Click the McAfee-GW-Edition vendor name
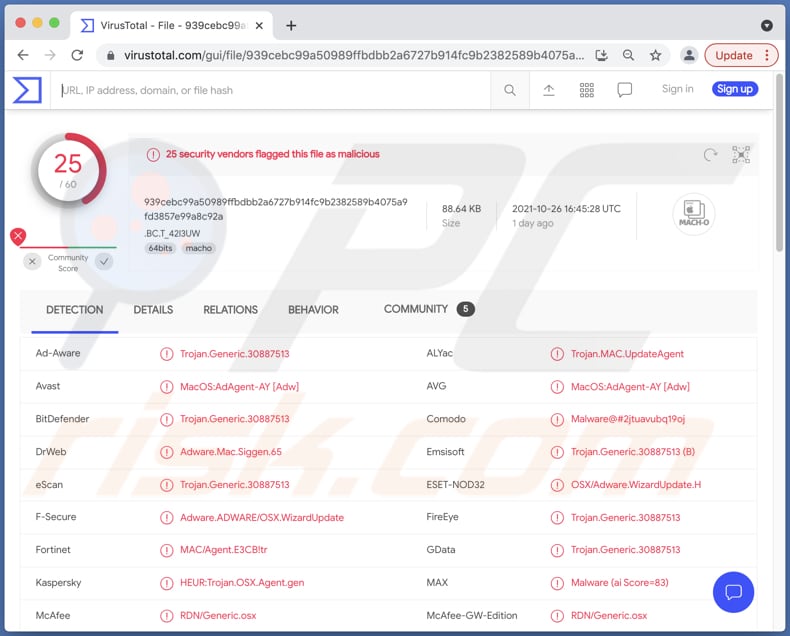790x636 pixels. [x=472, y=616]
